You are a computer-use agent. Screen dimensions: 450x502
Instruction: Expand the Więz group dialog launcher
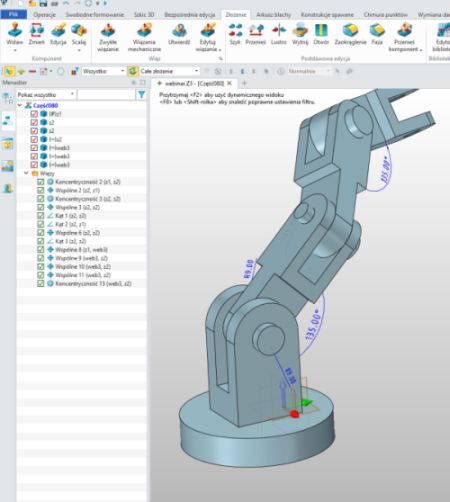[x=221, y=58]
